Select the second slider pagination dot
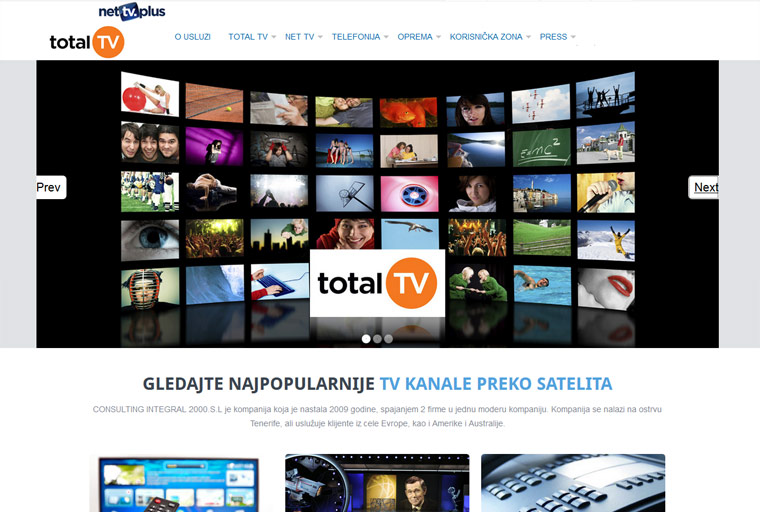 (378, 339)
